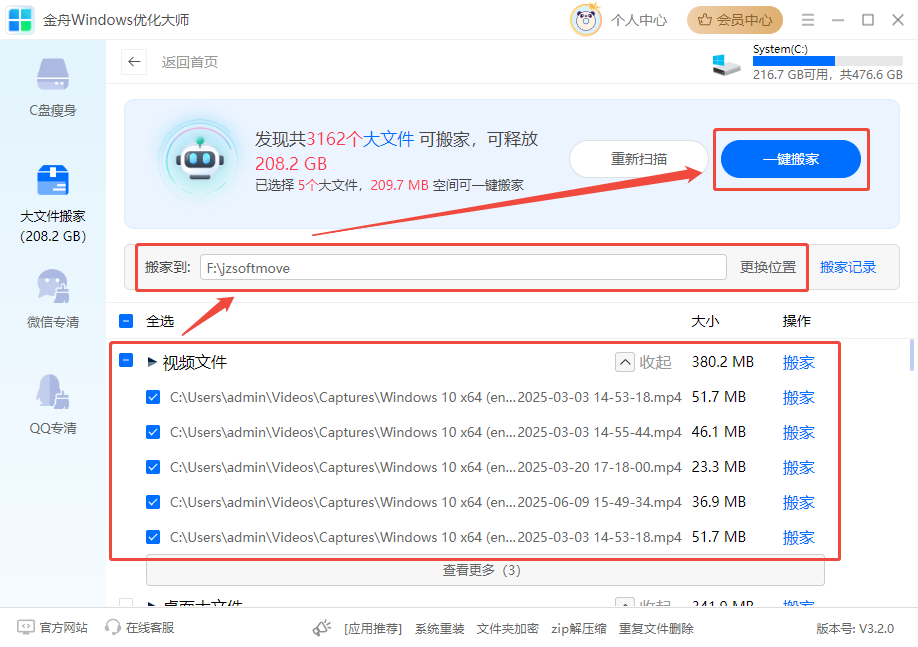The width and height of the screenshot is (918, 647).
Task: Uncheck the first 14-53-18.mp4 file
Action: (x=153, y=398)
